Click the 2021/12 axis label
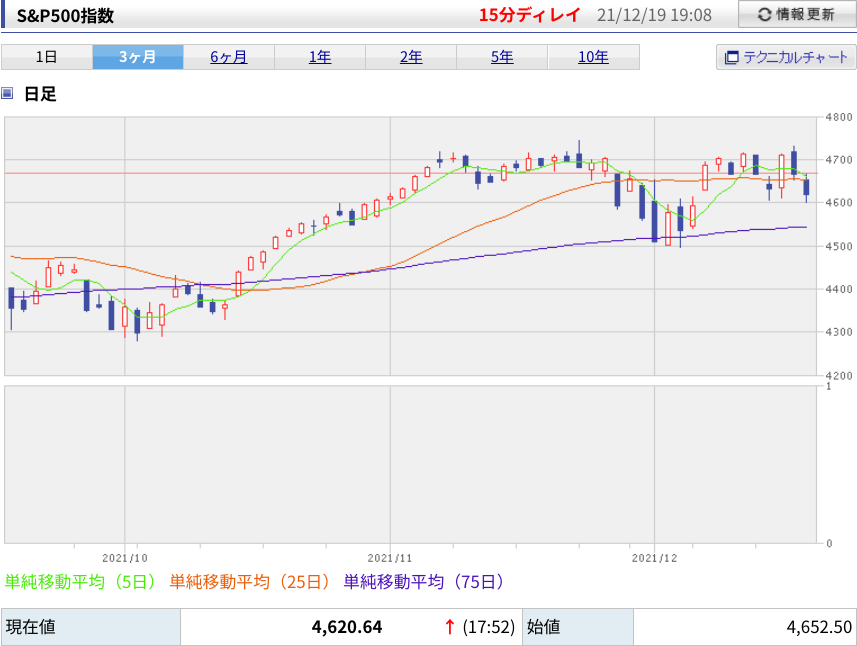 coord(654,558)
